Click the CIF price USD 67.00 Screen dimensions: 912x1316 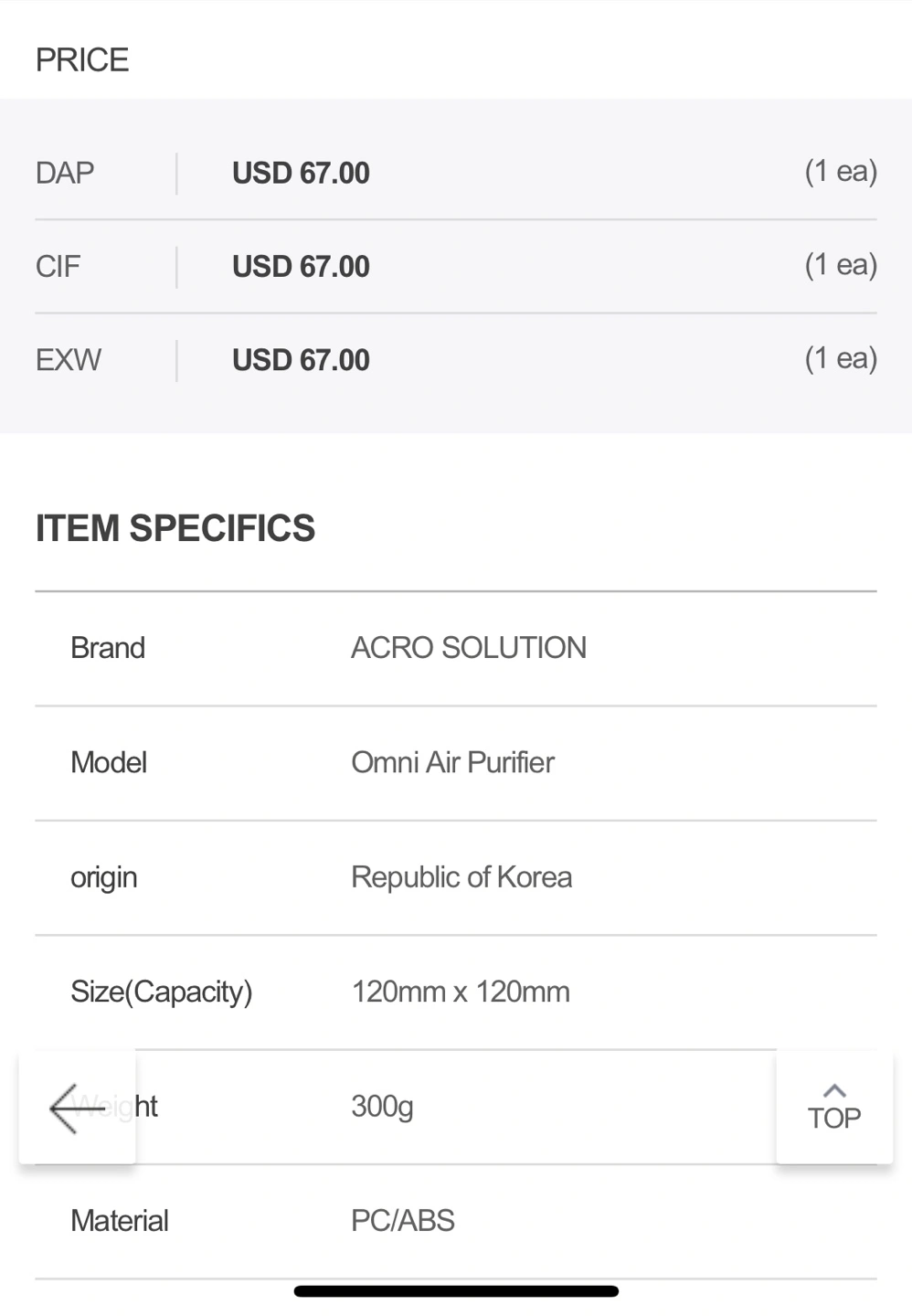301,267
